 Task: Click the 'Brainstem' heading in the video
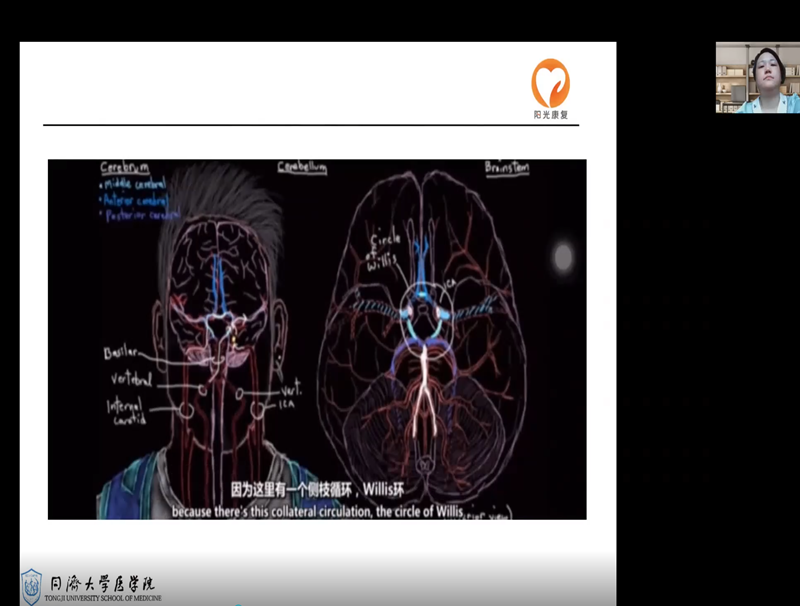507,167
